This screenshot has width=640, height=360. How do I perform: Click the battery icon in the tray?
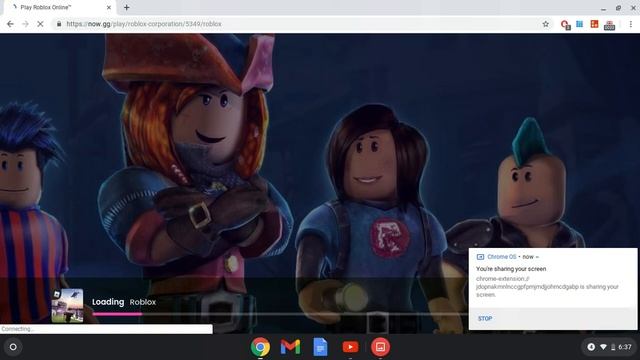[613, 347]
